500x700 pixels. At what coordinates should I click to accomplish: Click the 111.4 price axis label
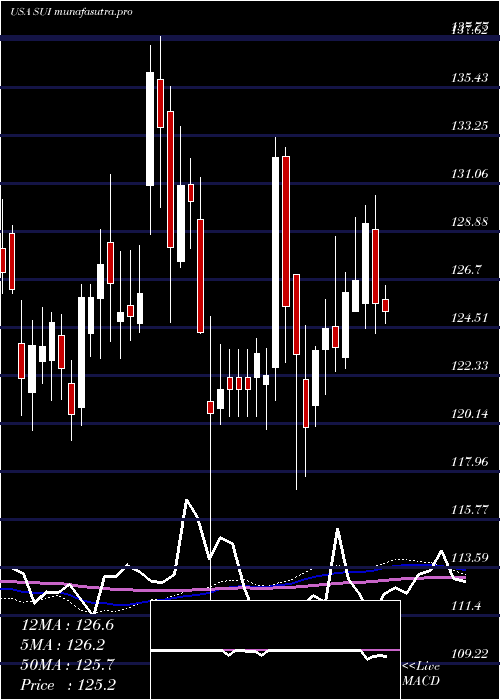tap(467, 606)
